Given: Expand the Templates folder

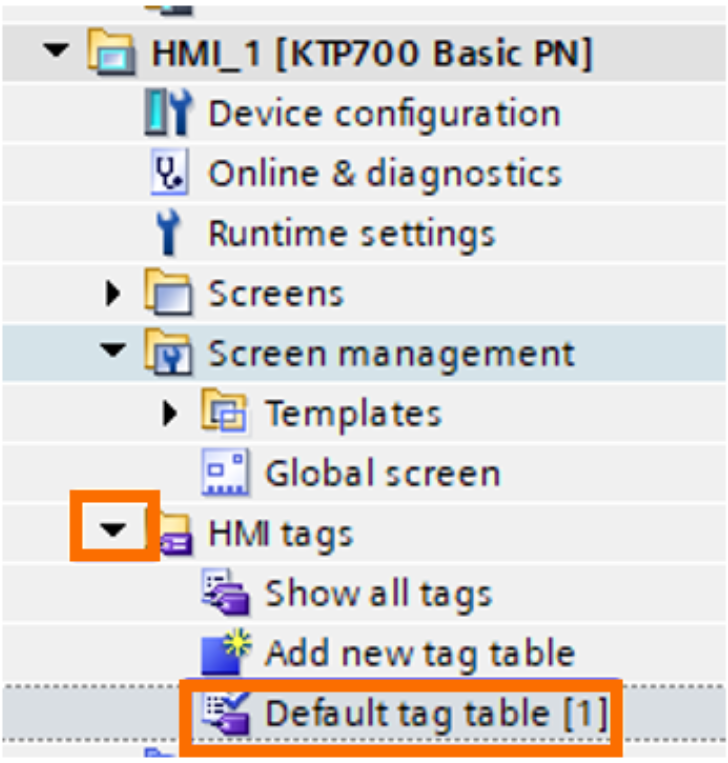Looking at the screenshot, I should point(169,413).
